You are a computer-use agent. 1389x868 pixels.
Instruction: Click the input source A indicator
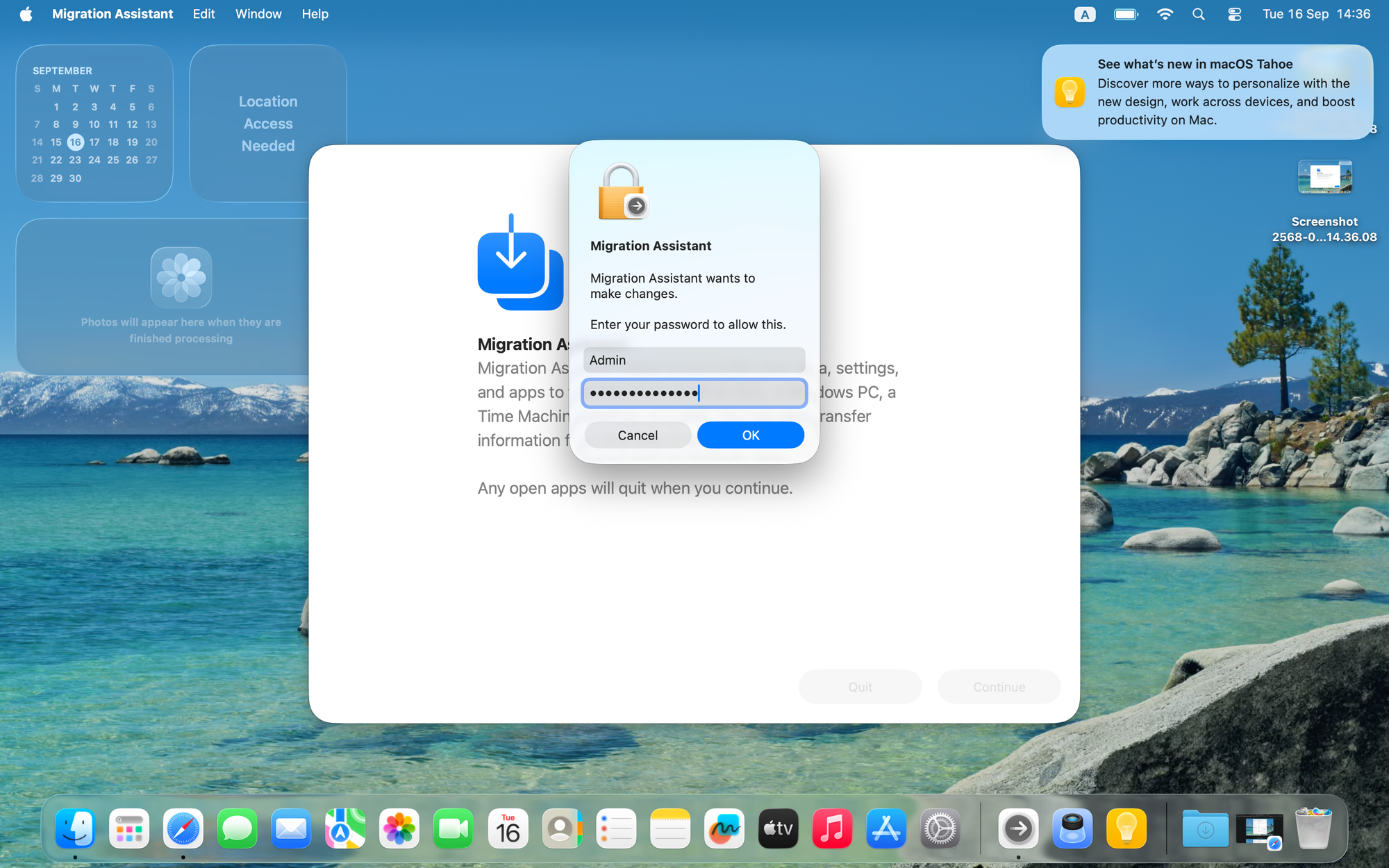[x=1085, y=14]
